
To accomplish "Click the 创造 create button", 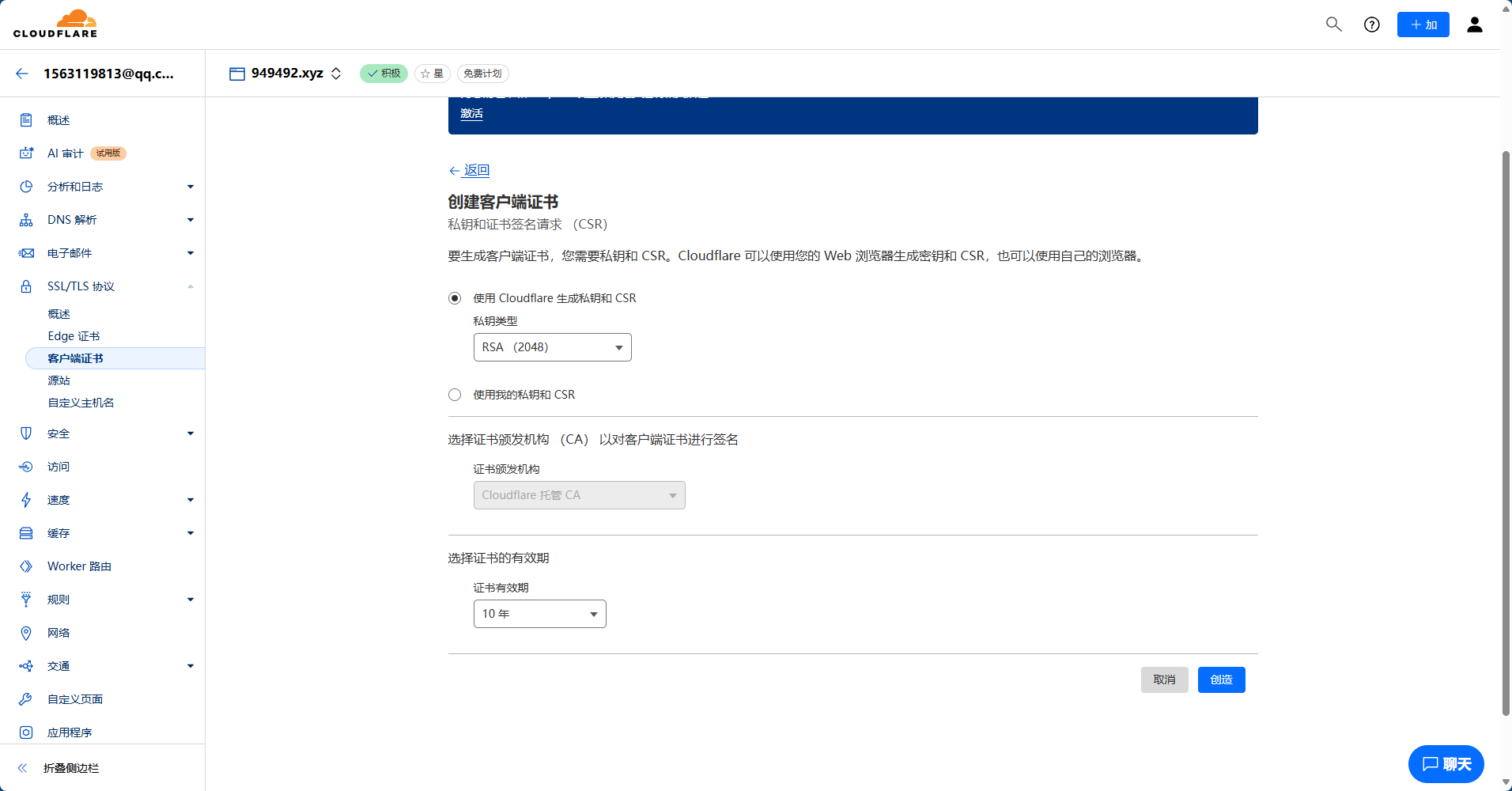I will click(x=1221, y=679).
